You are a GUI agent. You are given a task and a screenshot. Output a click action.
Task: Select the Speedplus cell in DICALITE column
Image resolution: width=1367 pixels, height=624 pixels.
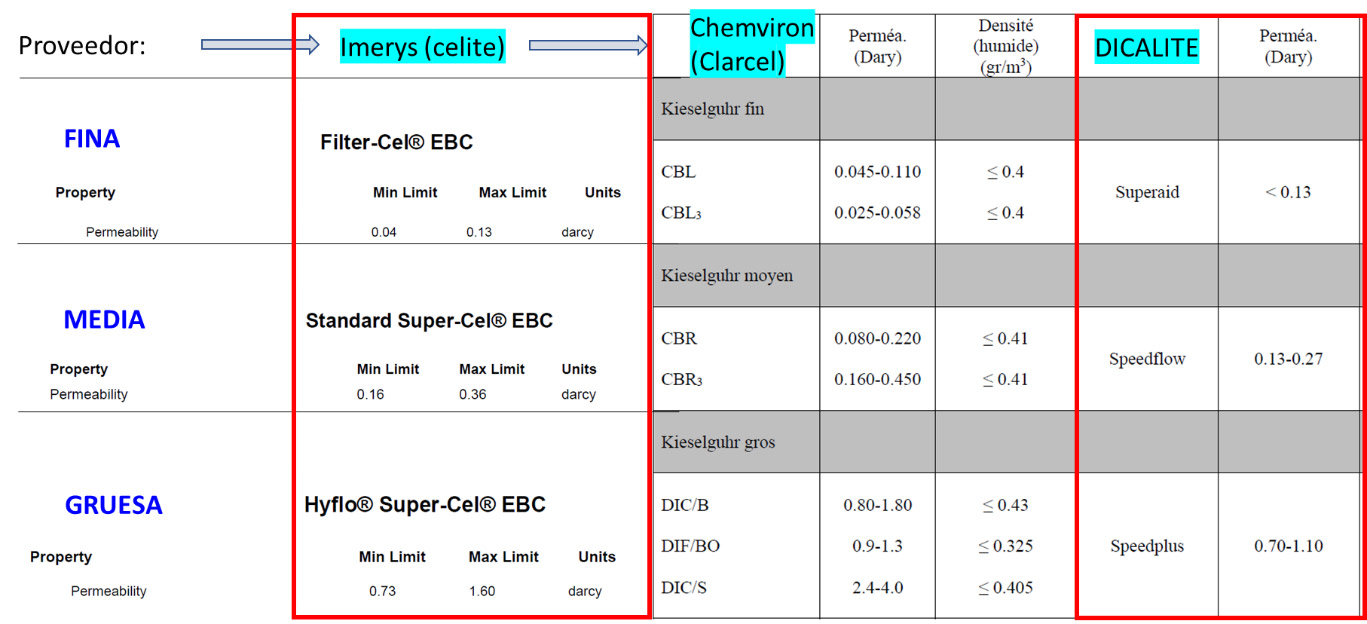[1147, 546]
